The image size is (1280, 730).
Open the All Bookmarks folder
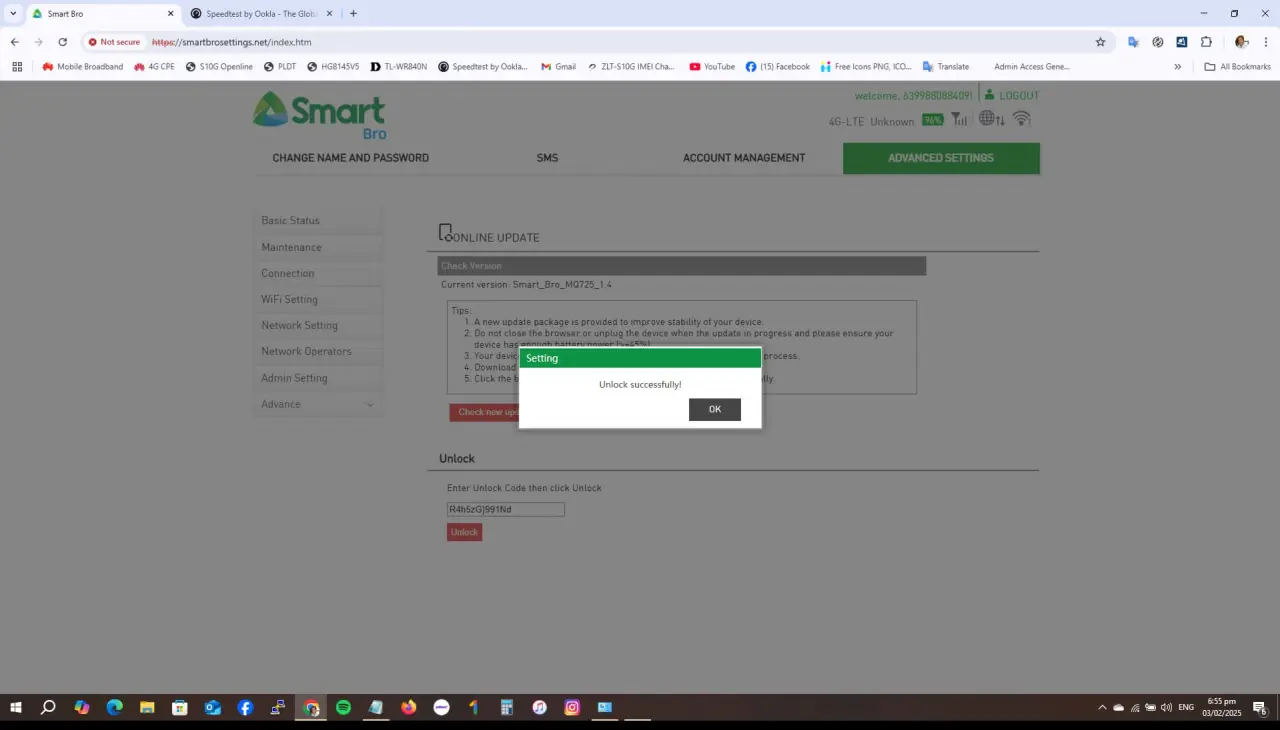point(1238,67)
